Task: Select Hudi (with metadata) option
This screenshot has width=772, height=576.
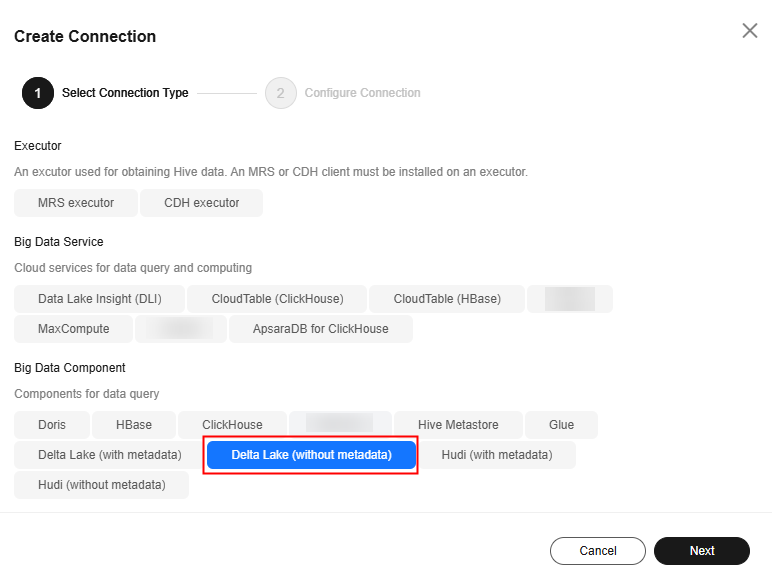Action: click(497, 455)
